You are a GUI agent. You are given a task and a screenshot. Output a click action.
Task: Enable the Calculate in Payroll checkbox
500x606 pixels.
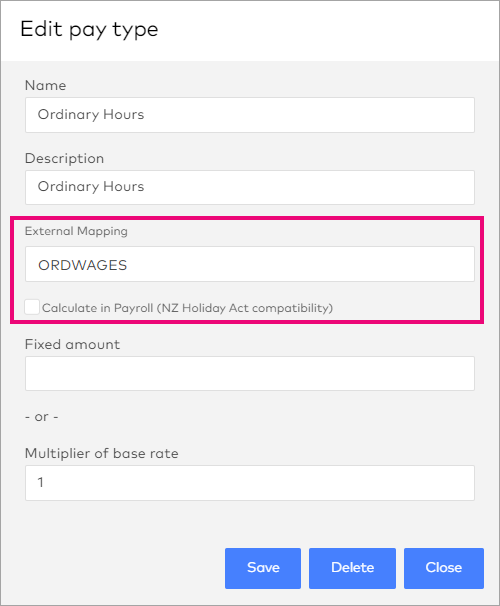click(32, 307)
